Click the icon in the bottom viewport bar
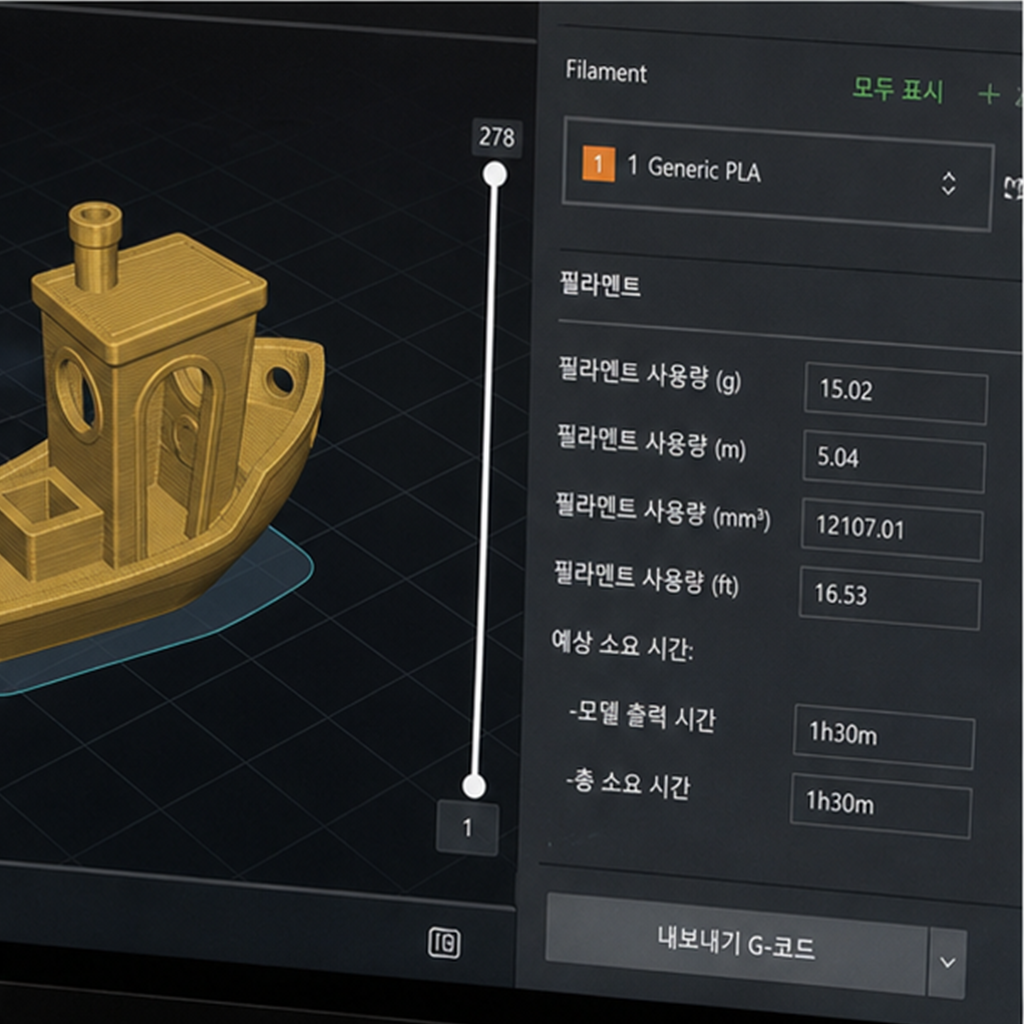 444,943
